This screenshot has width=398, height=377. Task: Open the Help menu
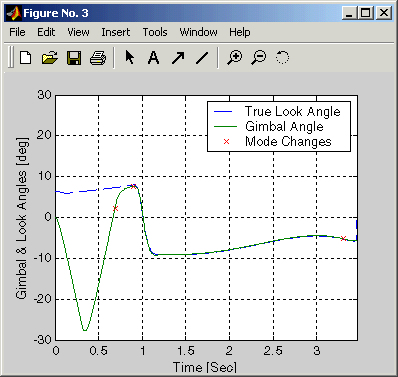pyautogui.click(x=240, y=32)
